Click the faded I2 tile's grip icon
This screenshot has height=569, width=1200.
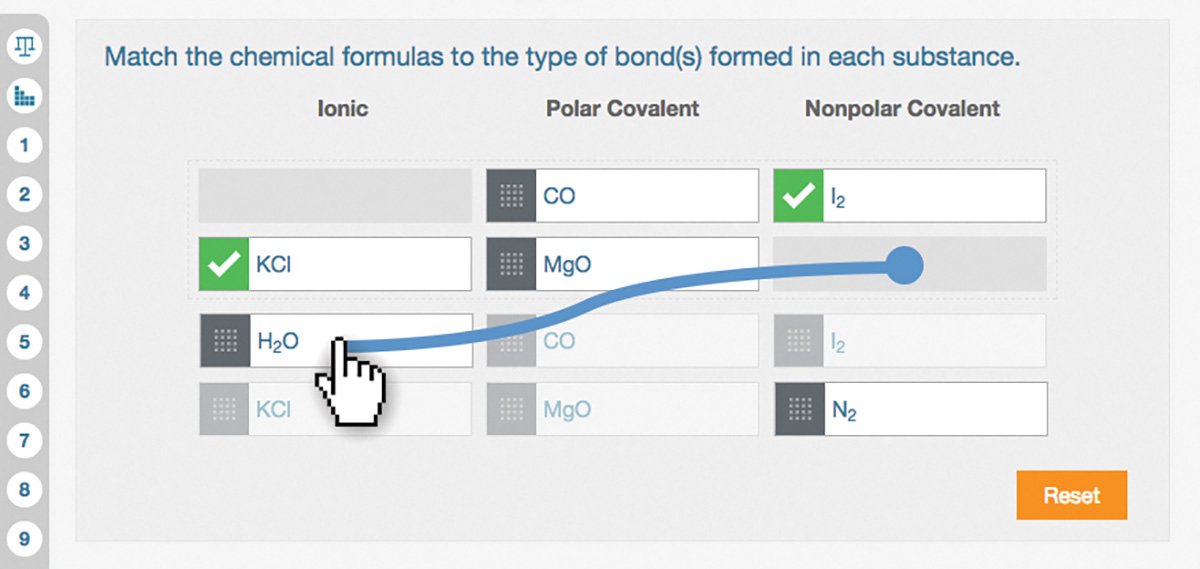[799, 341]
